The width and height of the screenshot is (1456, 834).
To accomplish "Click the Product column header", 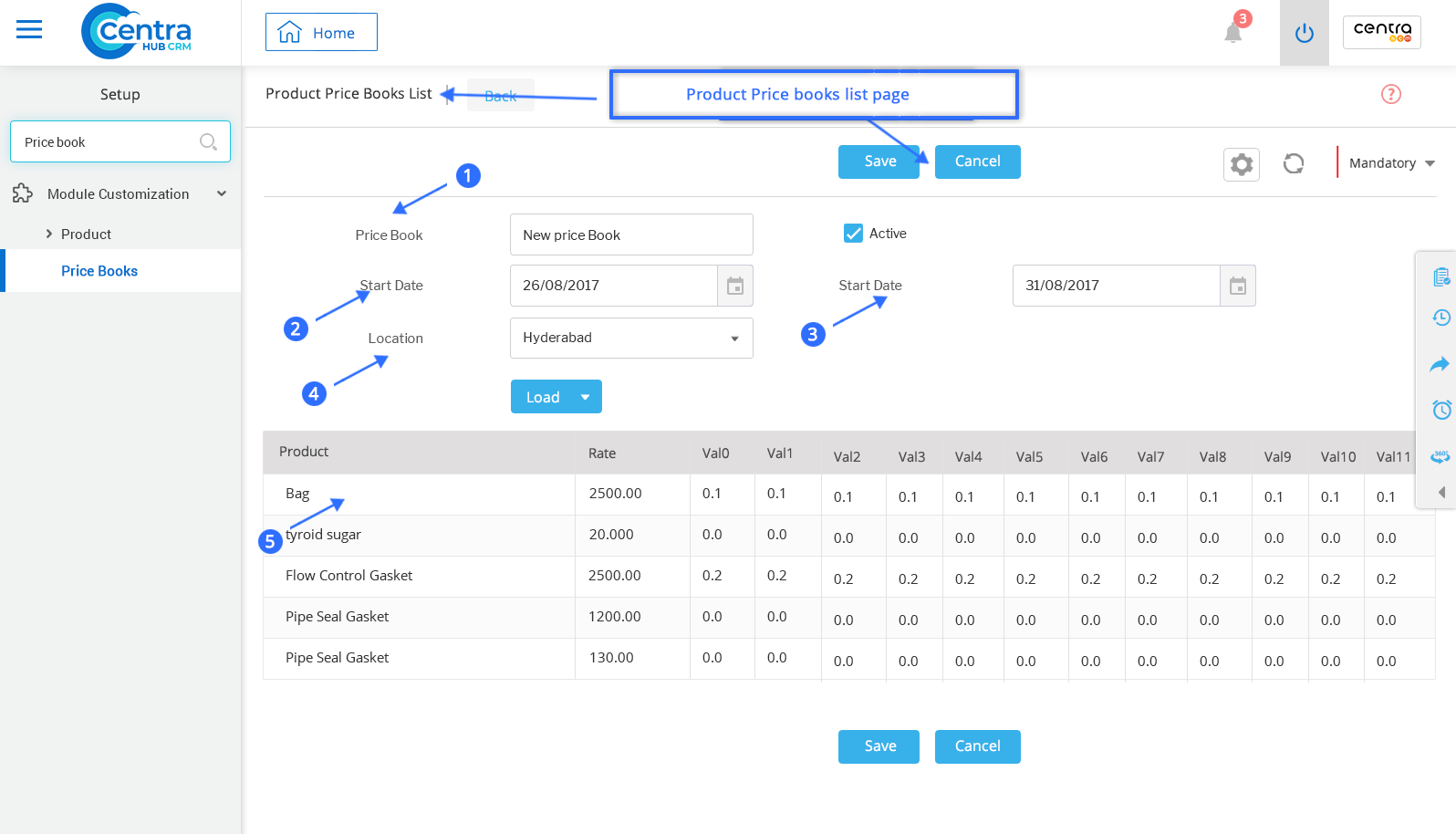I will (x=304, y=452).
